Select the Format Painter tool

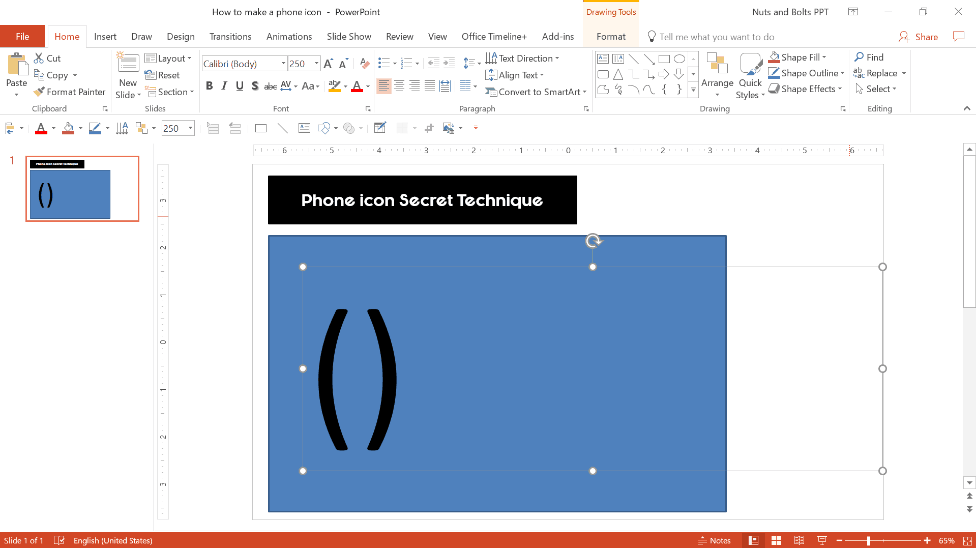tap(69, 92)
